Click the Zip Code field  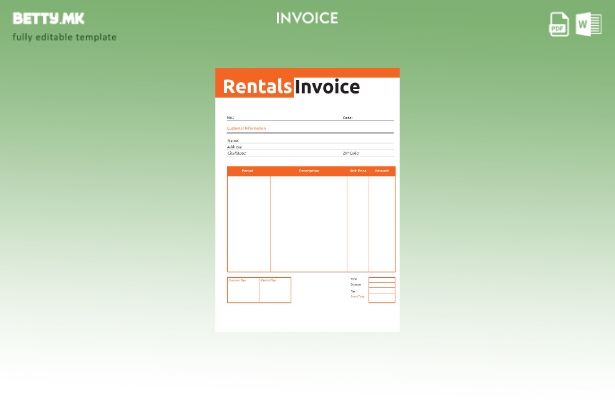click(365, 153)
